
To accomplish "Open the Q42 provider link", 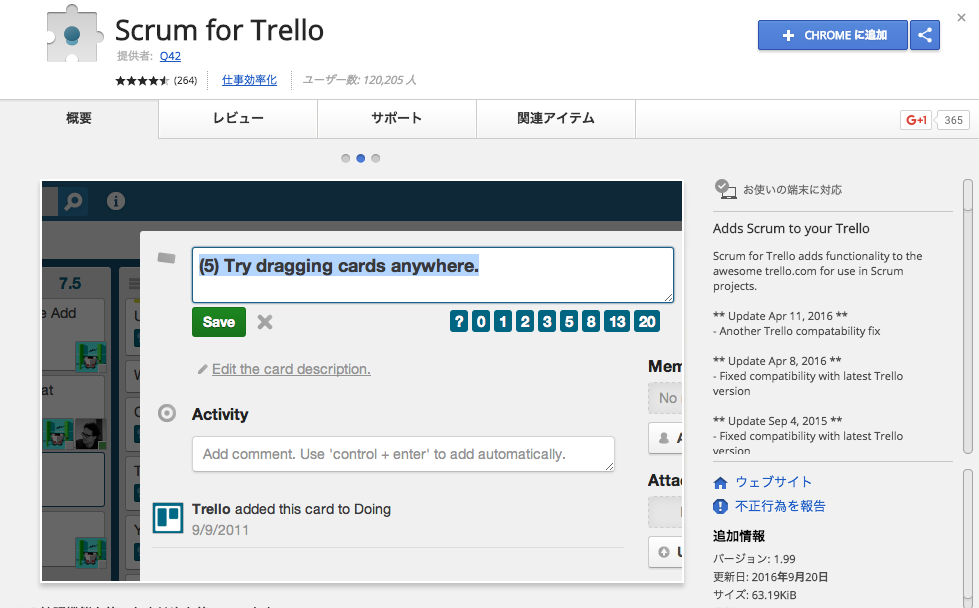I will (170, 56).
